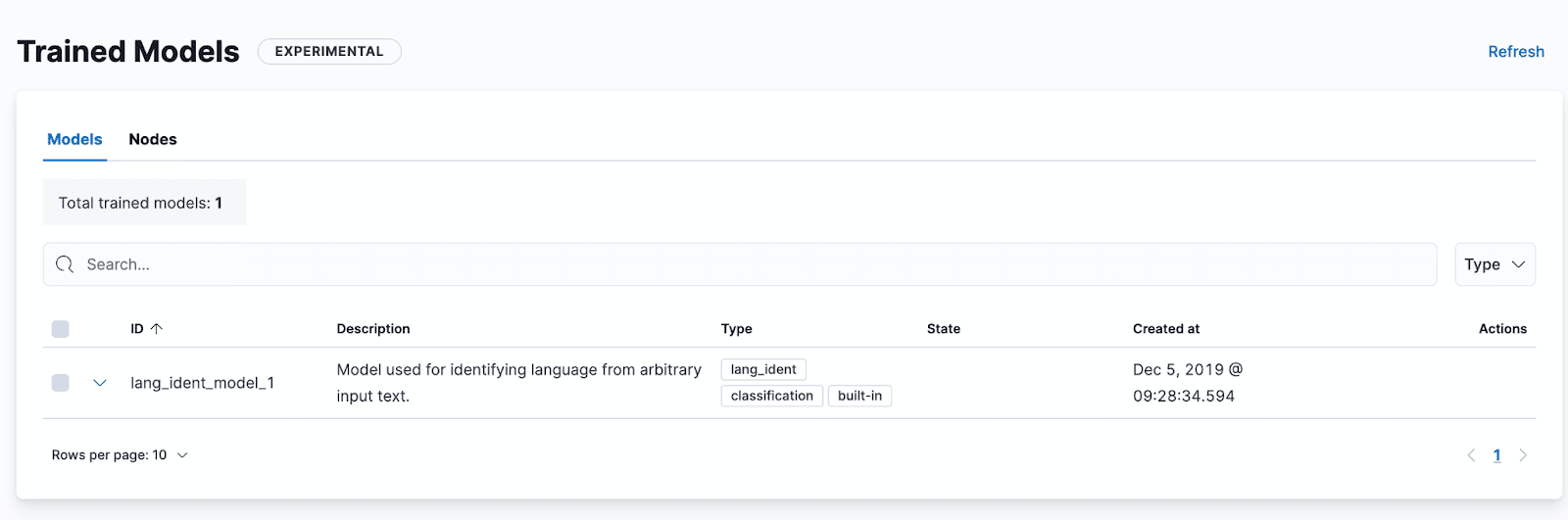The image size is (1568, 520).
Task: Focus the Search input field
Action: (745, 264)
